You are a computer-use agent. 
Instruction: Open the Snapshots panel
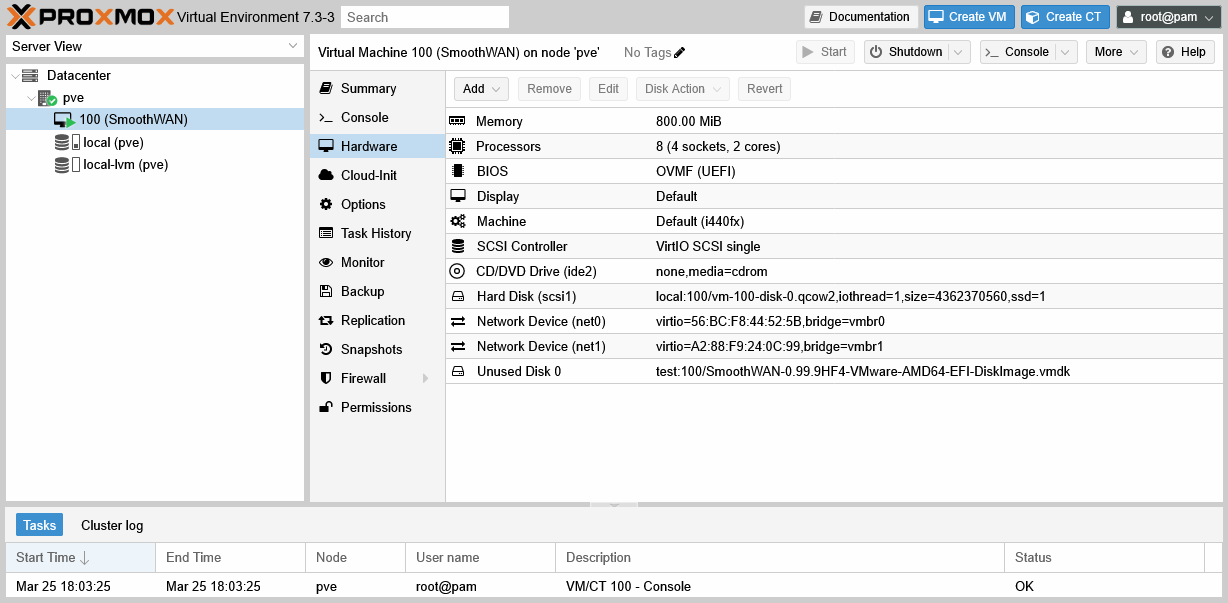point(373,349)
